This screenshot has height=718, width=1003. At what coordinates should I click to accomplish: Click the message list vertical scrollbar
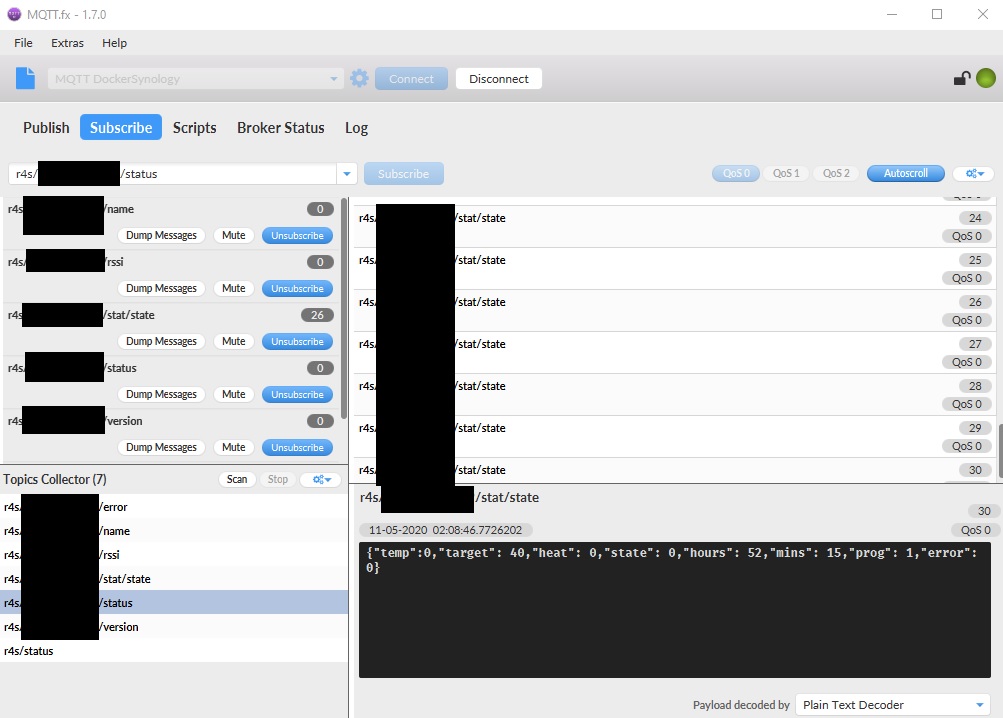(998, 448)
